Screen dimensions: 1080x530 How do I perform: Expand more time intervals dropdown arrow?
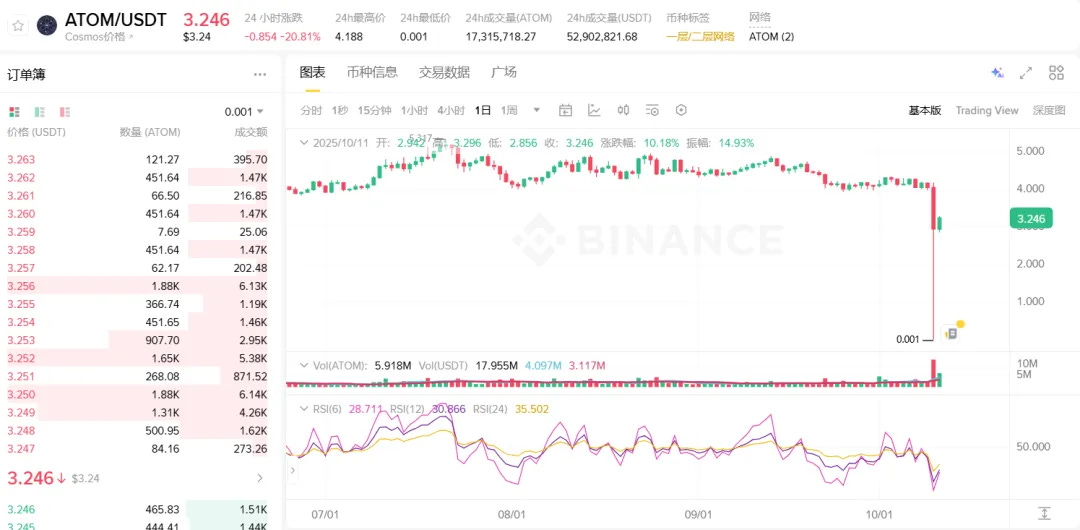tap(537, 110)
